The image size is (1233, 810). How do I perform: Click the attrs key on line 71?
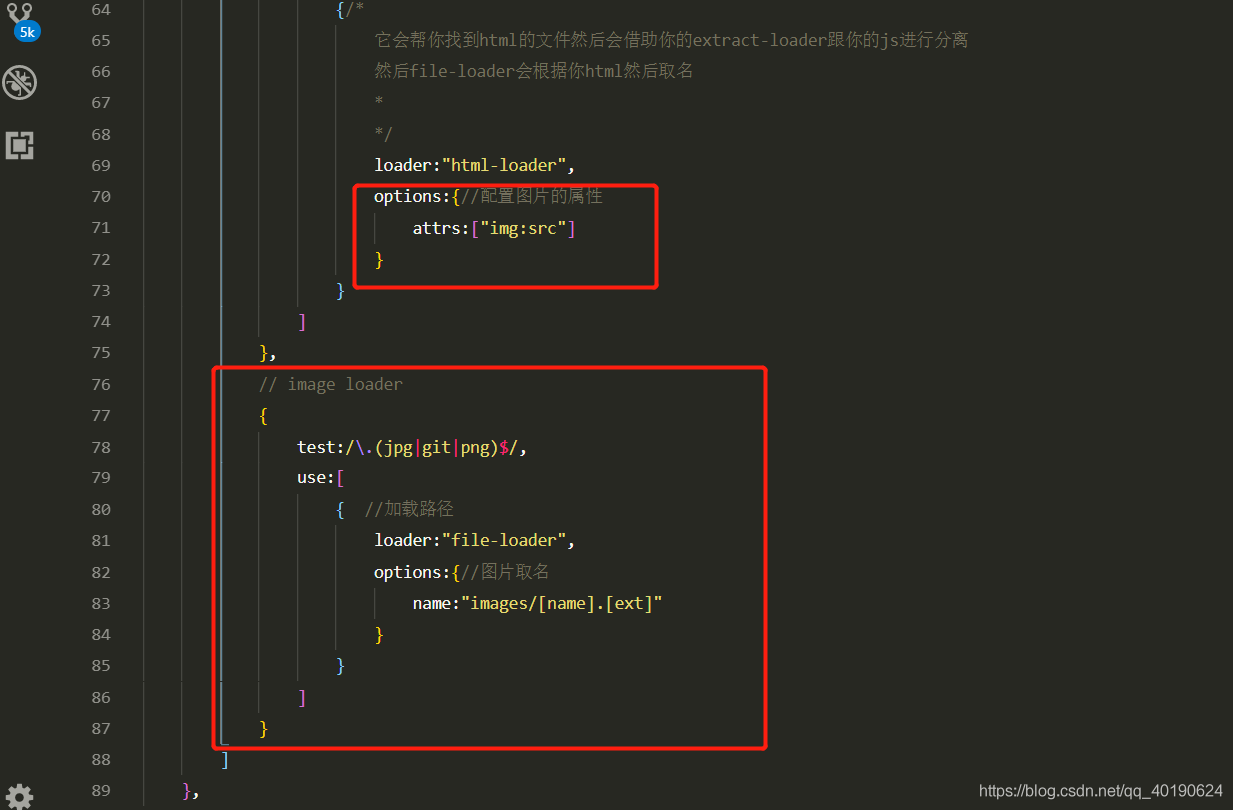pyautogui.click(x=436, y=228)
